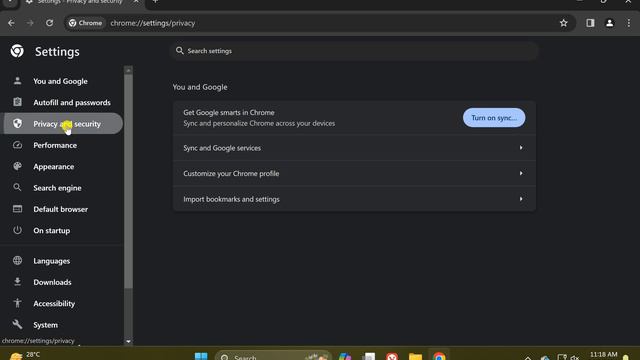Open Languages text entry
This screenshot has width=640, height=360.
coord(51,261)
